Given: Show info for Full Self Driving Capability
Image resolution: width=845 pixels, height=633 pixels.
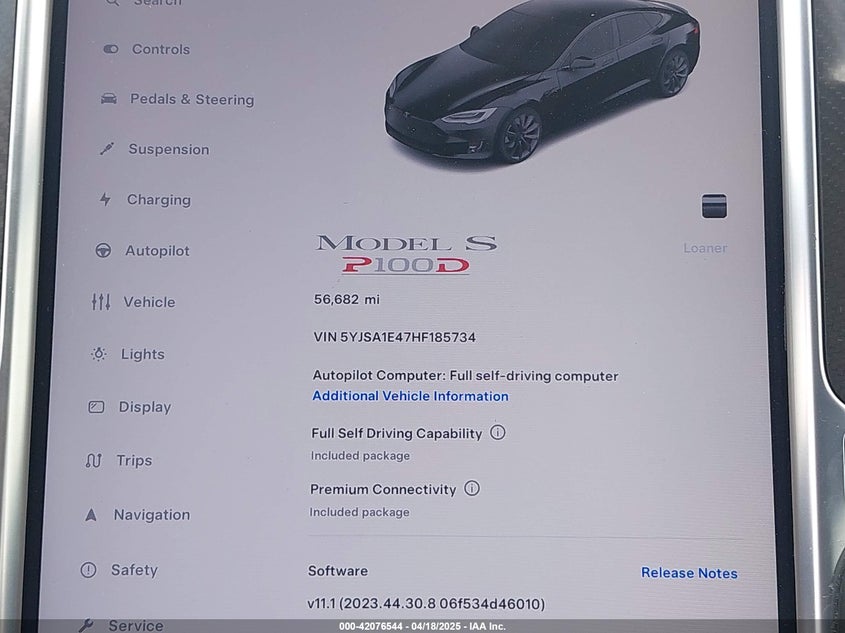Looking at the screenshot, I should coord(497,433).
